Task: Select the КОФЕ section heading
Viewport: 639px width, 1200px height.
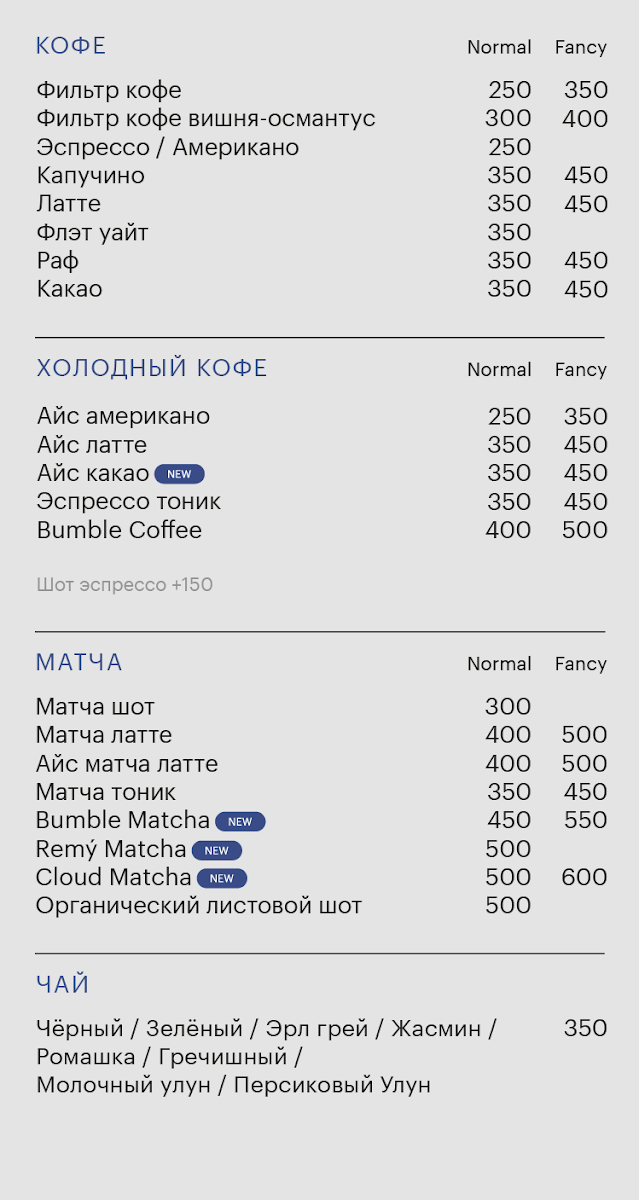Action: click(71, 46)
